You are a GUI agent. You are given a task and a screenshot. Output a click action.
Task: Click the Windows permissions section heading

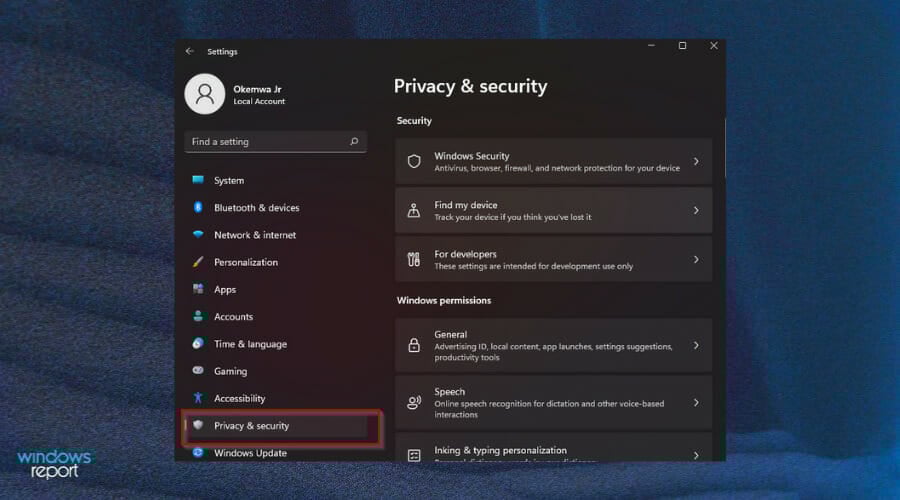[444, 300]
